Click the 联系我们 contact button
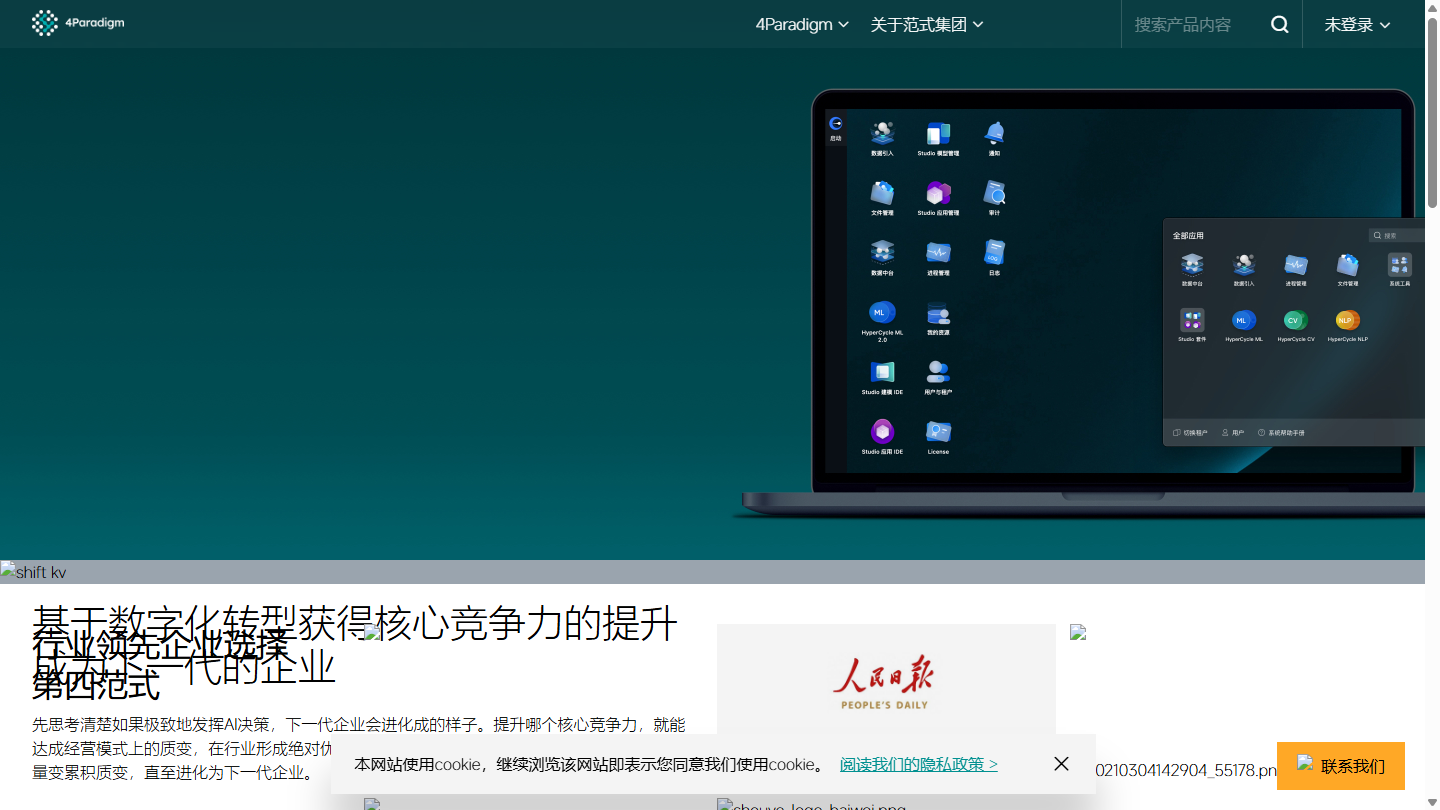The height and width of the screenshot is (810, 1440). 1341,766
